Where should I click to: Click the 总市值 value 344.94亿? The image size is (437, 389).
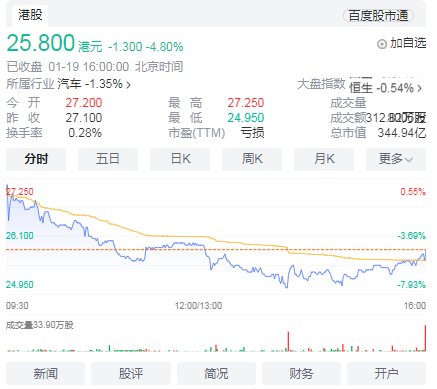(402, 133)
